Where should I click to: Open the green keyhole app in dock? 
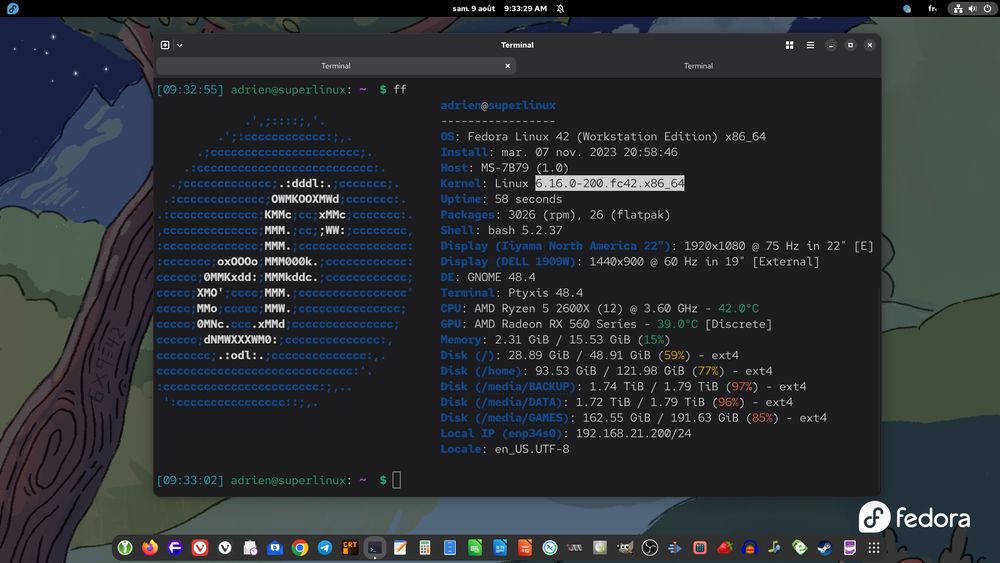(x=125, y=547)
